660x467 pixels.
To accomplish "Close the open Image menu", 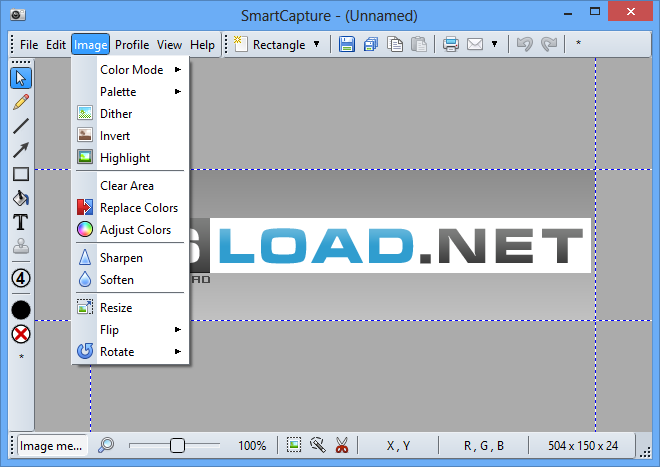I will pos(90,45).
